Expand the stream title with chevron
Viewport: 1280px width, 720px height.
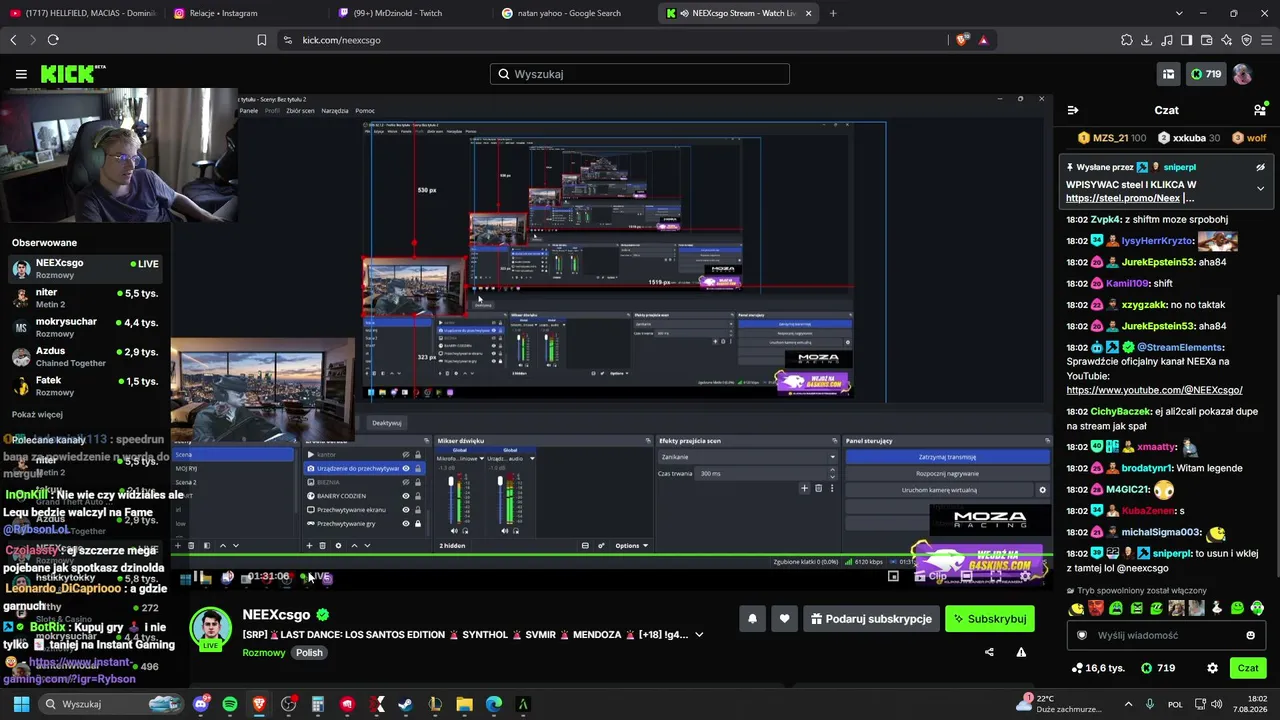click(x=699, y=635)
